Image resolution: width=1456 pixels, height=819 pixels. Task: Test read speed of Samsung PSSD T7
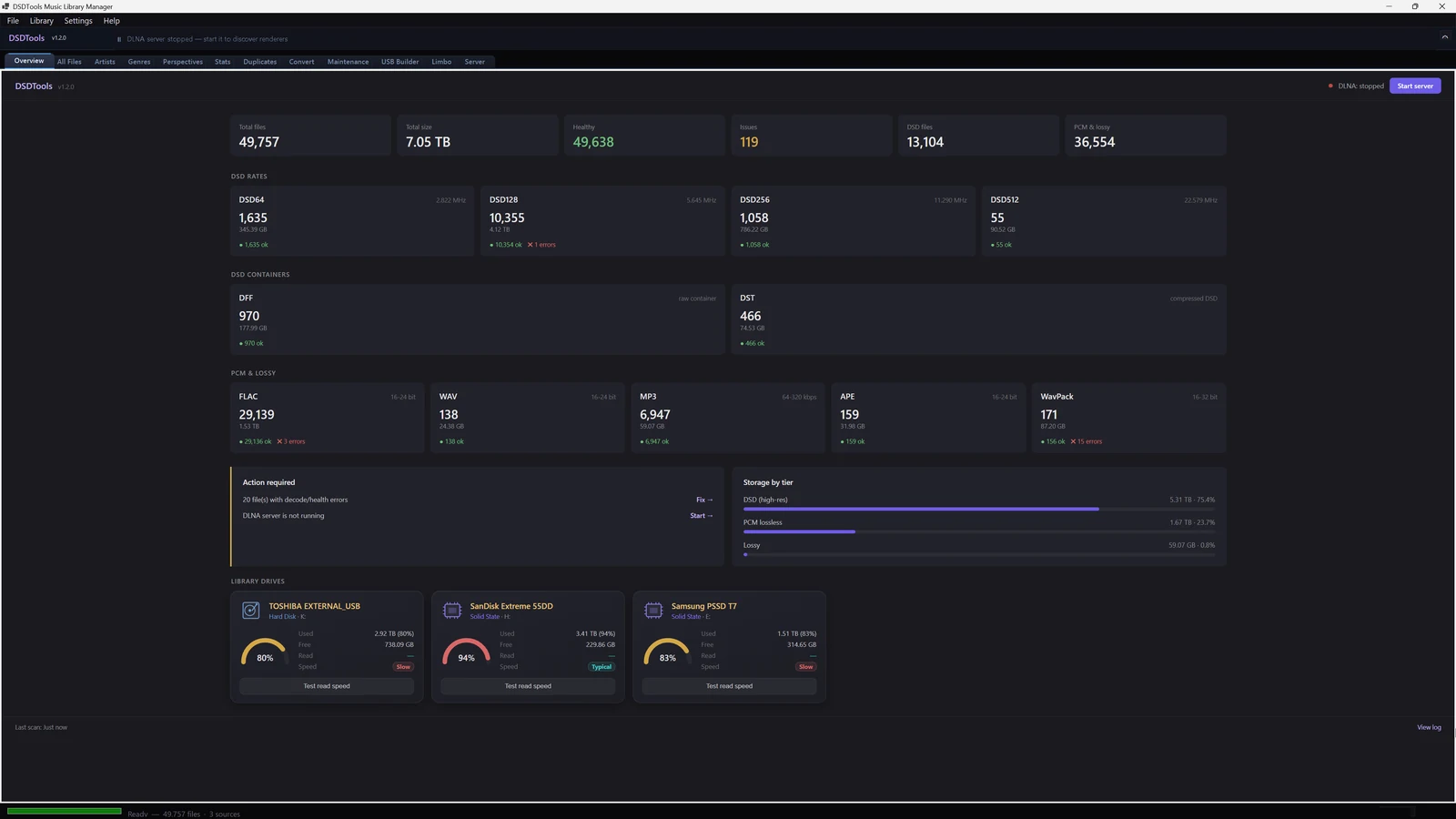730,686
